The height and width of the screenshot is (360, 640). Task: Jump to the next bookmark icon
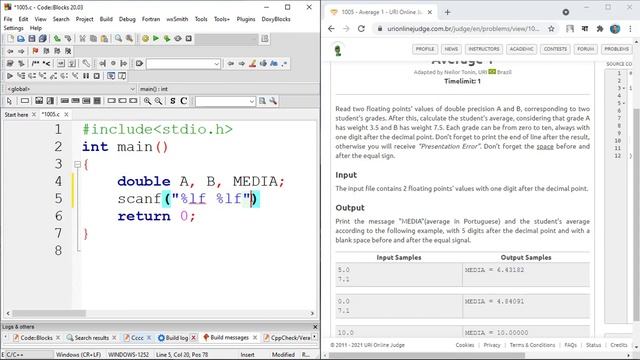tap(57, 51)
